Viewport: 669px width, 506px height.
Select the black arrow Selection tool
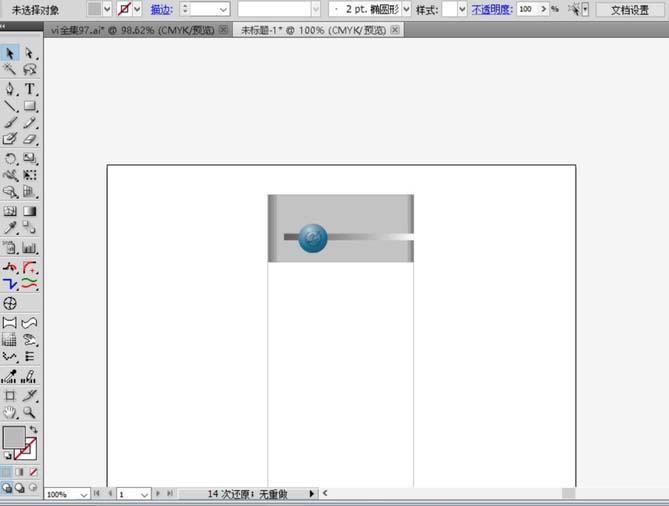click(x=10, y=53)
